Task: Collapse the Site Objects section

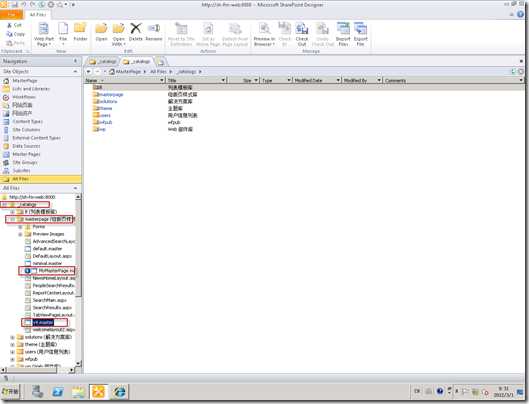Action: pos(75,72)
